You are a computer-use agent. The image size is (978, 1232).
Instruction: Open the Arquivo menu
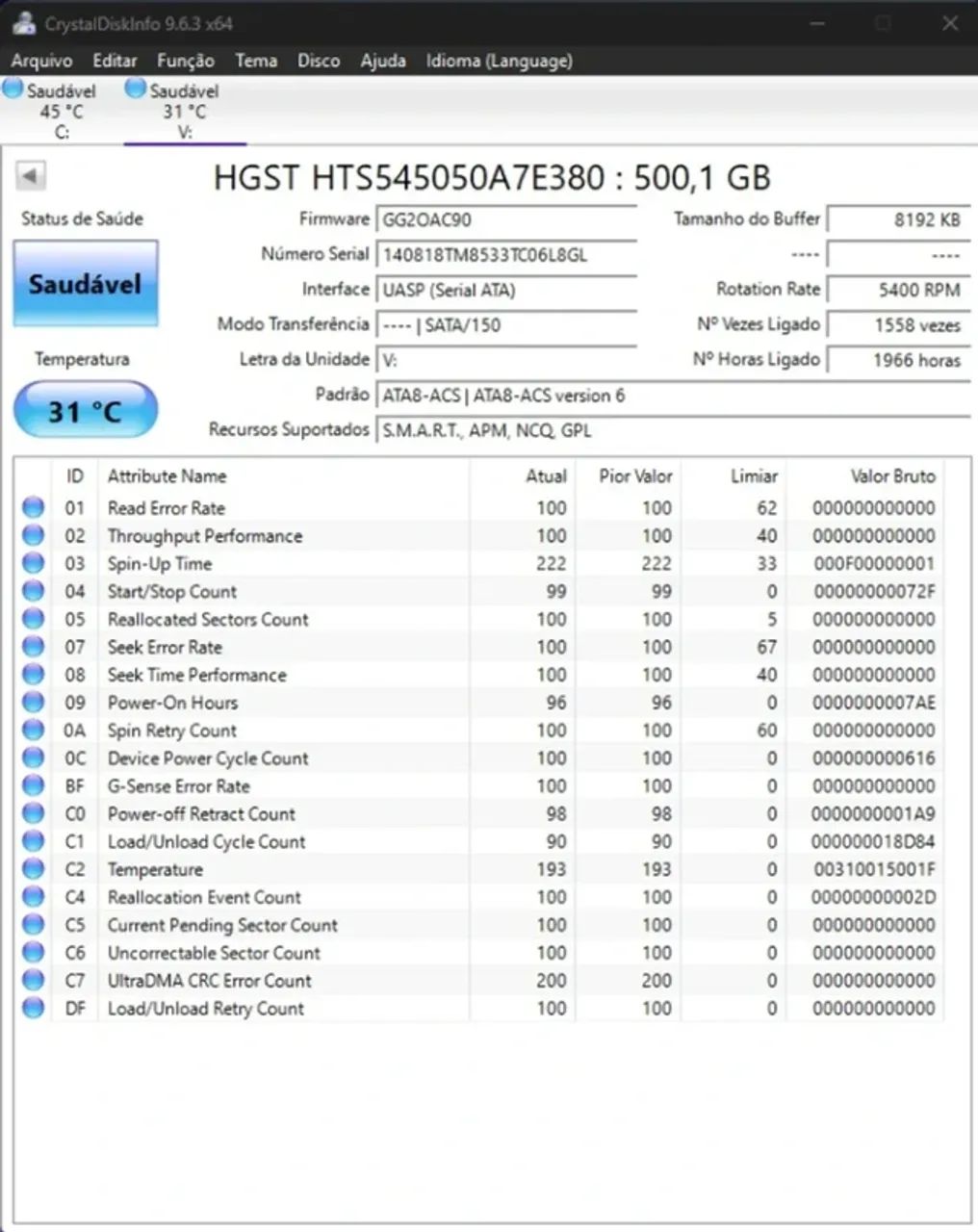point(41,61)
